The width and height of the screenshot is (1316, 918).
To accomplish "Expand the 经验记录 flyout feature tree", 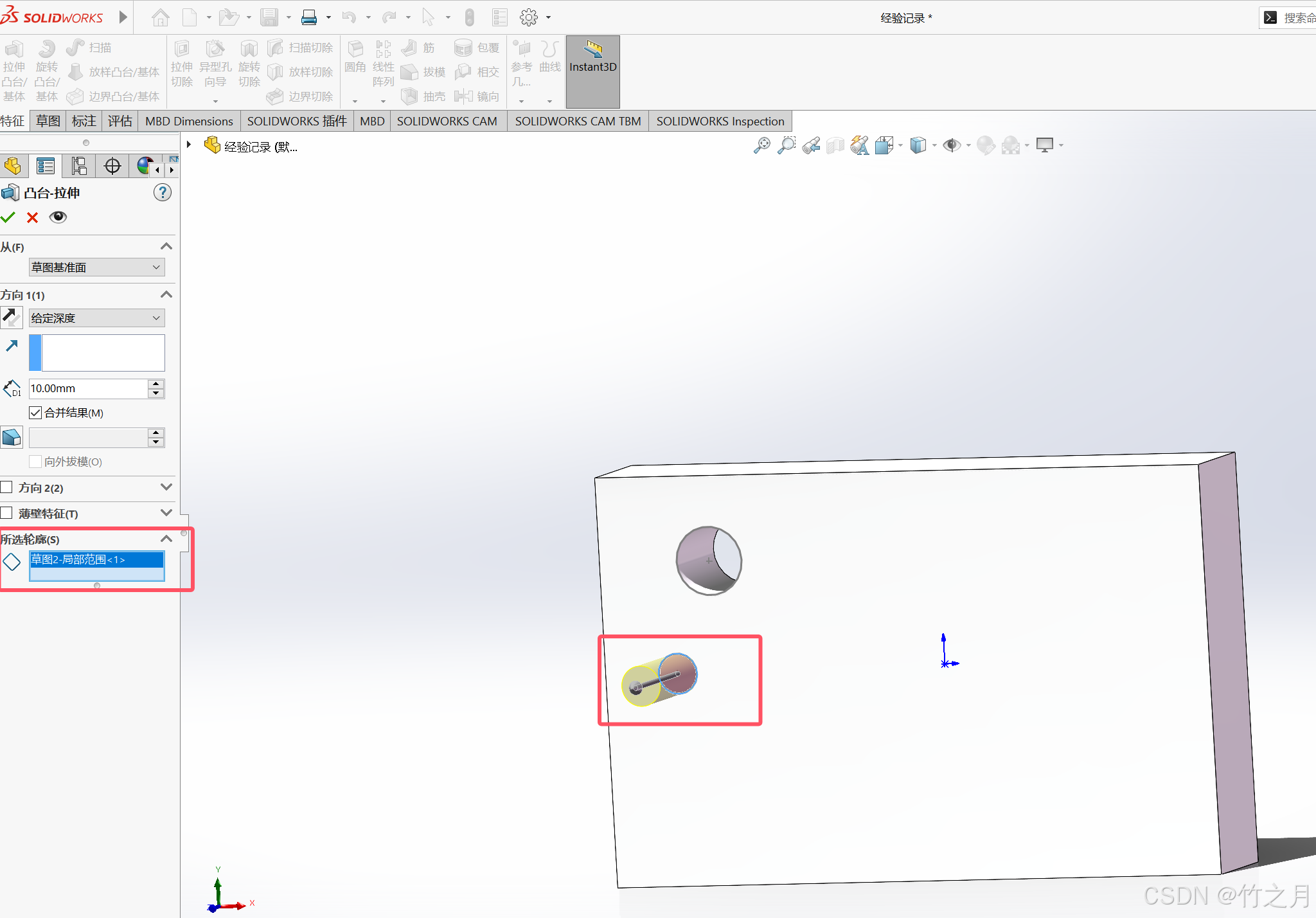I will 189,145.
